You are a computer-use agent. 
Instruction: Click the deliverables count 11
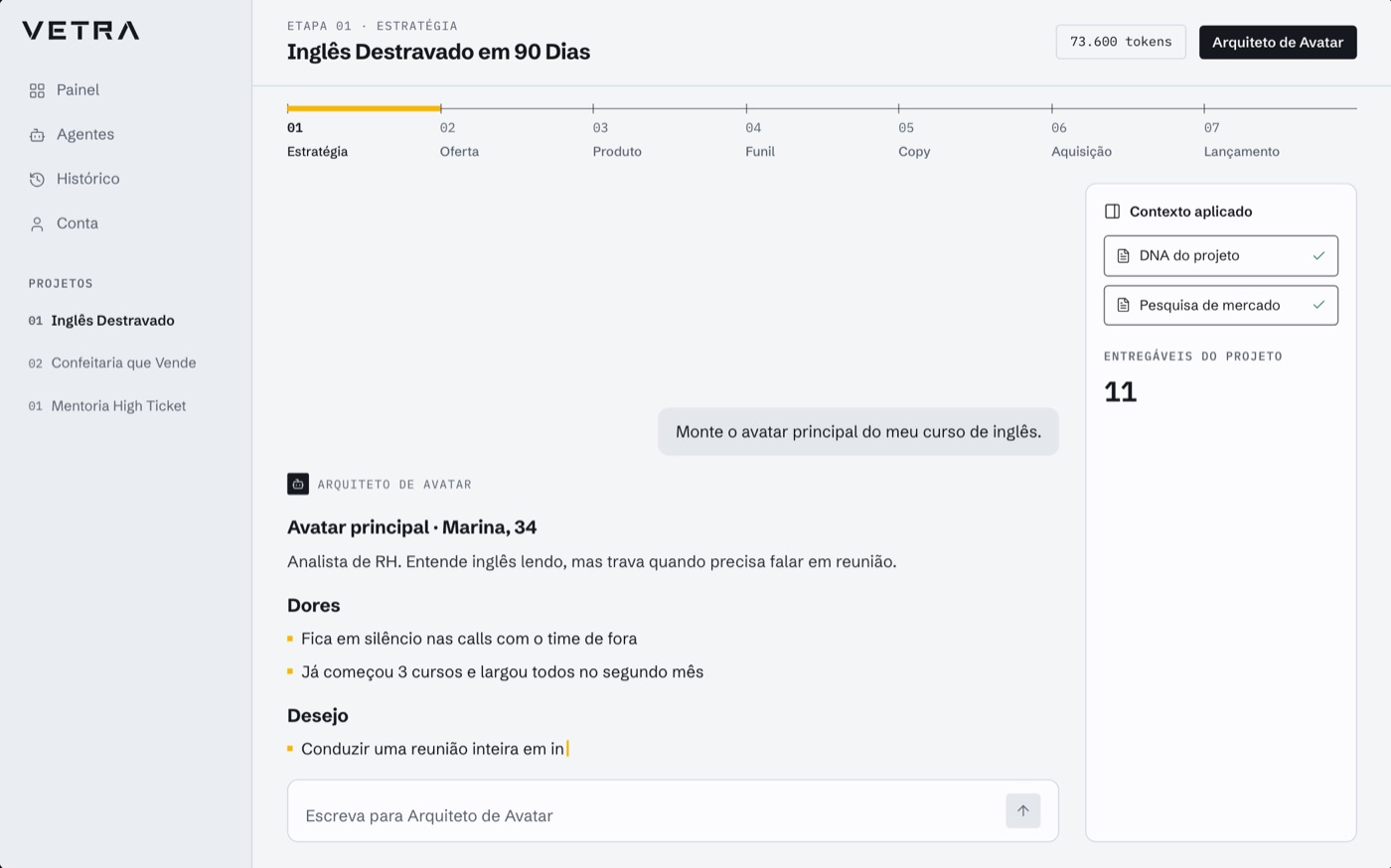click(x=1121, y=392)
